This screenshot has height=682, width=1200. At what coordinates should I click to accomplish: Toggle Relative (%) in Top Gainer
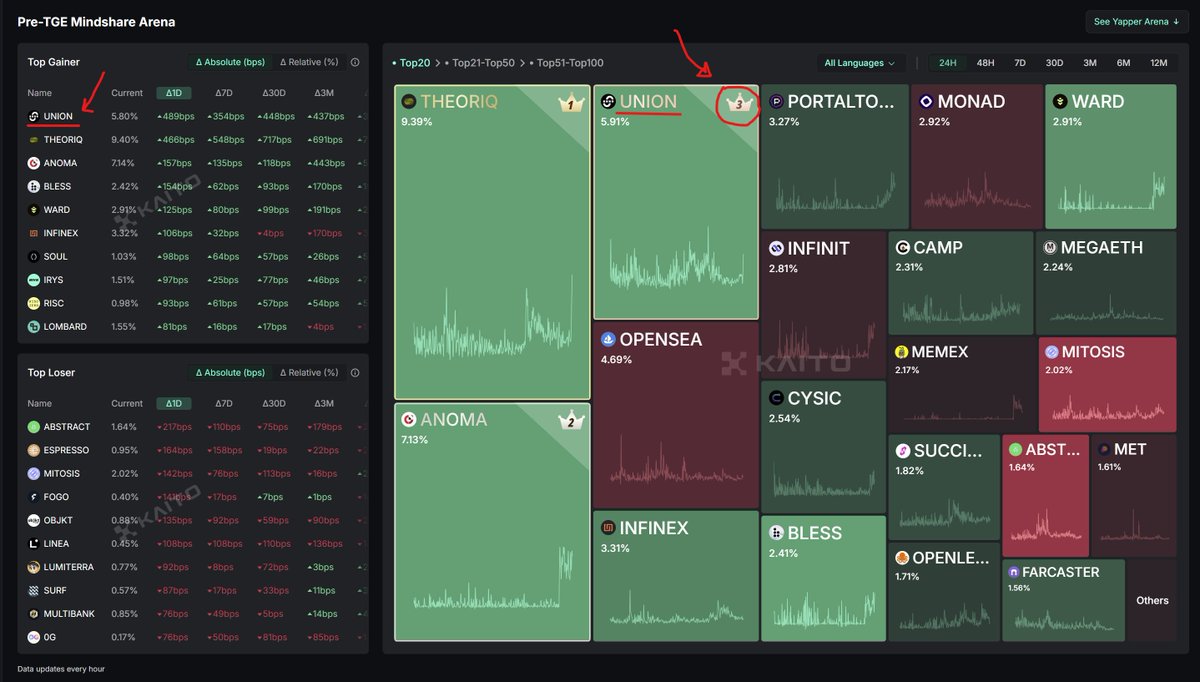pyautogui.click(x=308, y=62)
